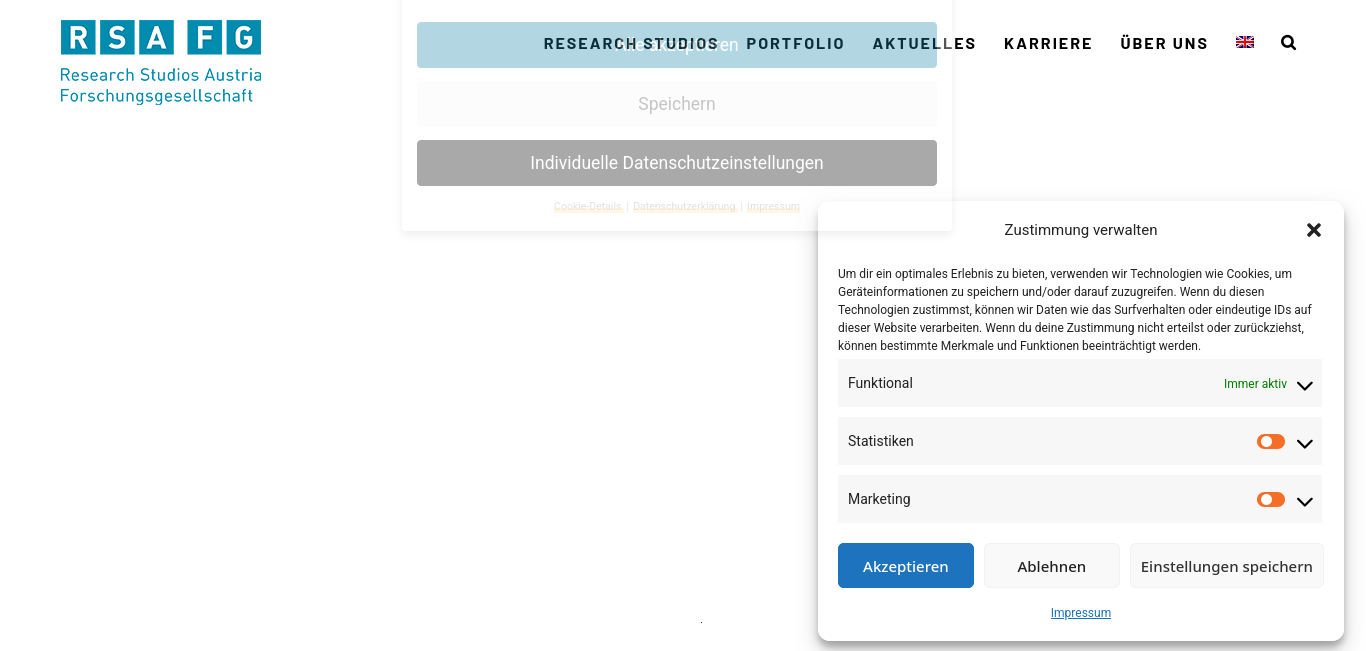
Task: Expand the Funktional category chevron
Action: (x=1305, y=385)
